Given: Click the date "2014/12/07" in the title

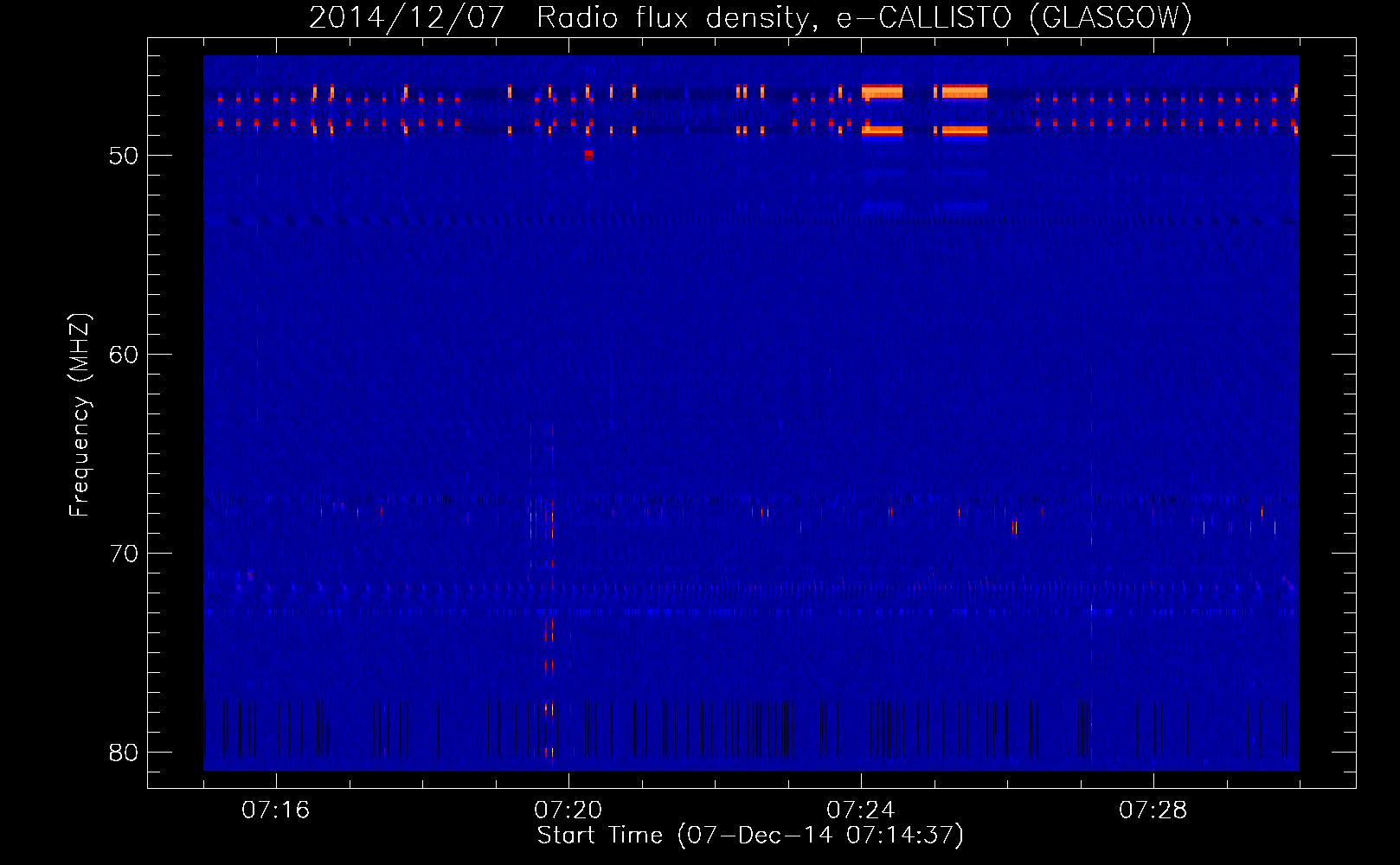Looking at the screenshot, I should click(407, 17).
